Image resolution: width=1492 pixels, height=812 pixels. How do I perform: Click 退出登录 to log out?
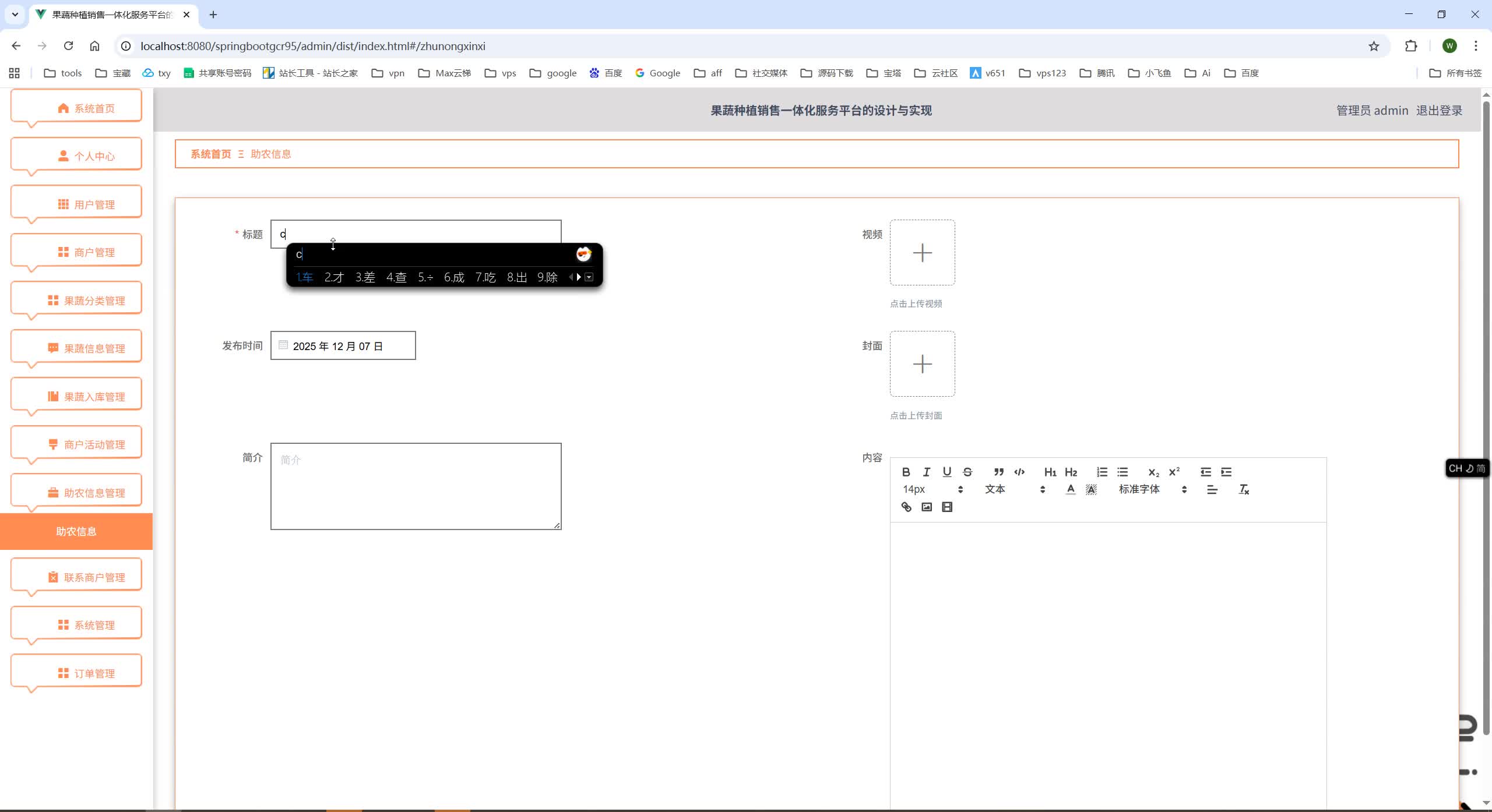tap(1440, 110)
